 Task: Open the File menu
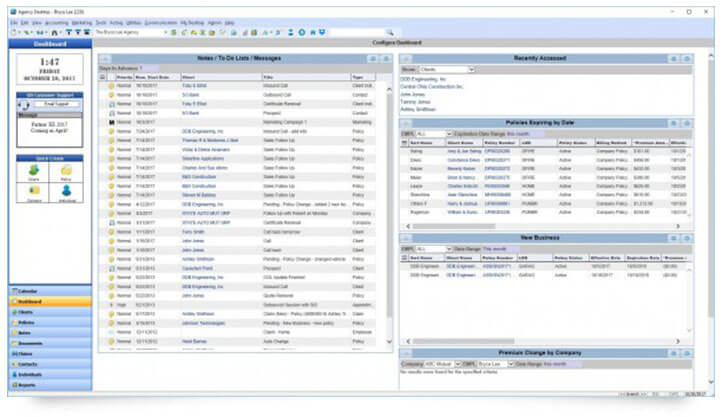click(14, 23)
